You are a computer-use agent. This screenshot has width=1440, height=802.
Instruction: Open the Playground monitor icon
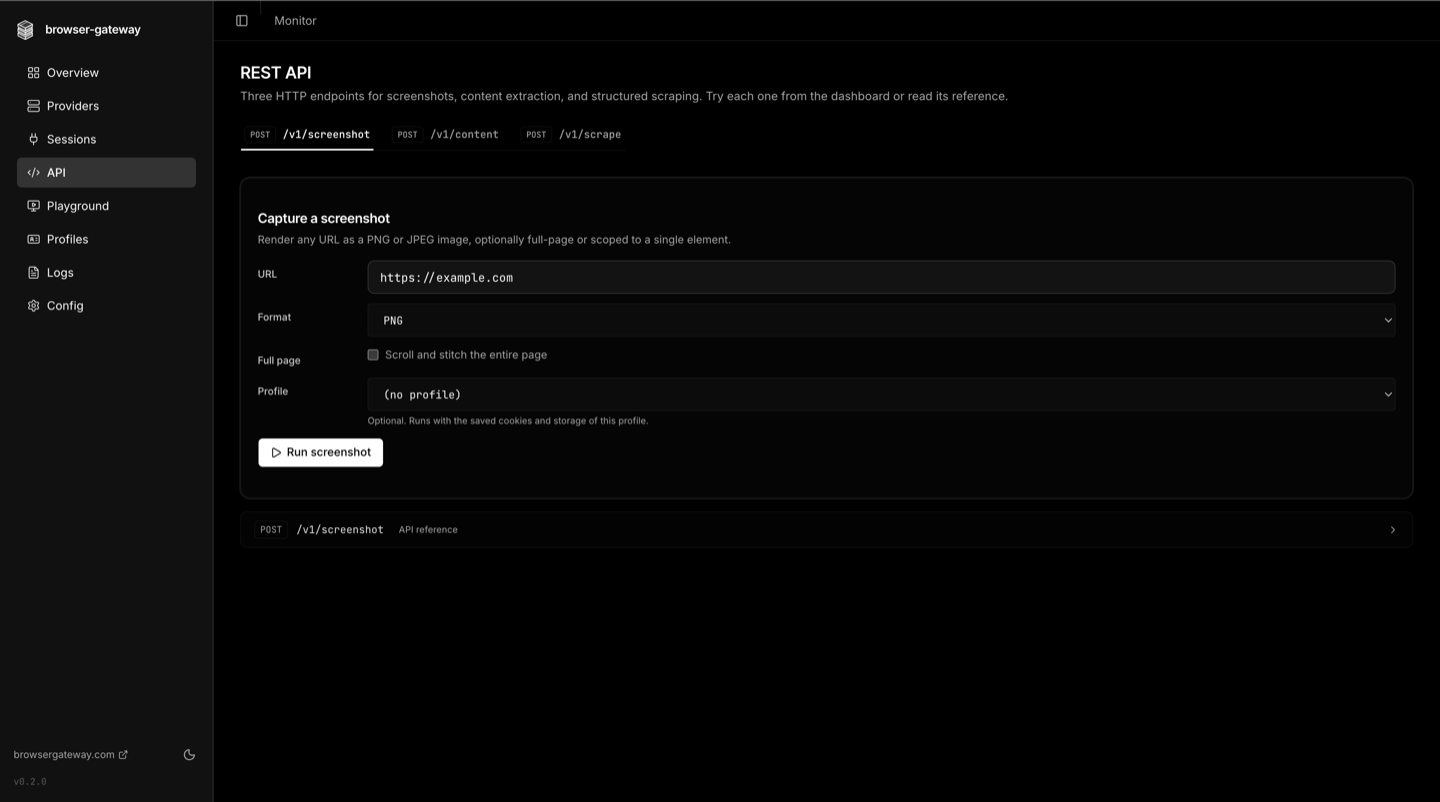tap(33, 206)
